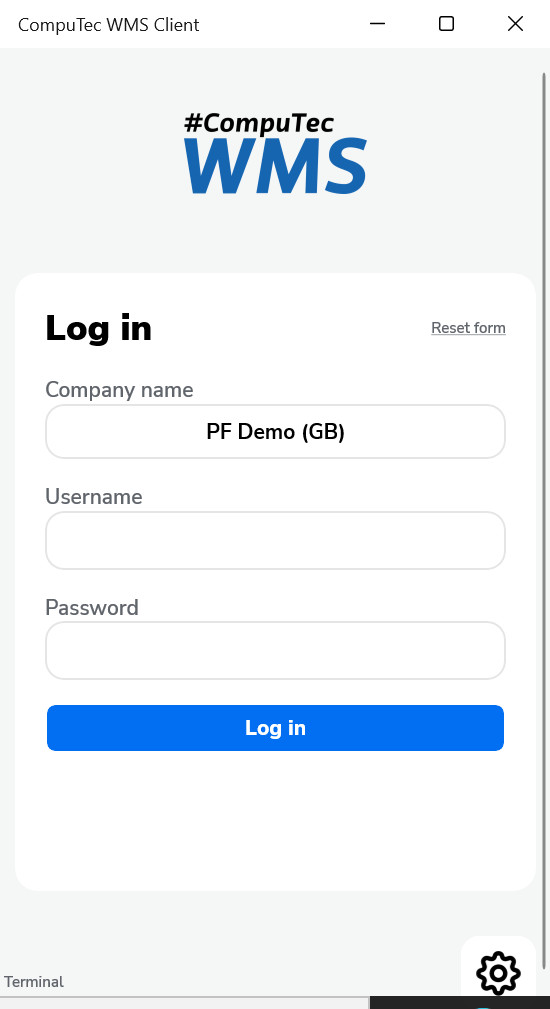The image size is (550, 1009).
Task: Minimize the CompuTec WMS Client window
Action: pos(378,24)
